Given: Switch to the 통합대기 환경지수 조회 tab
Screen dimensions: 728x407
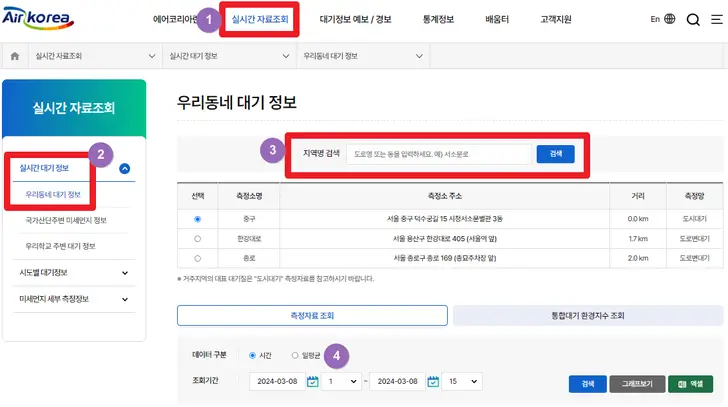Looking at the screenshot, I should pyautogui.click(x=588, y=316).
